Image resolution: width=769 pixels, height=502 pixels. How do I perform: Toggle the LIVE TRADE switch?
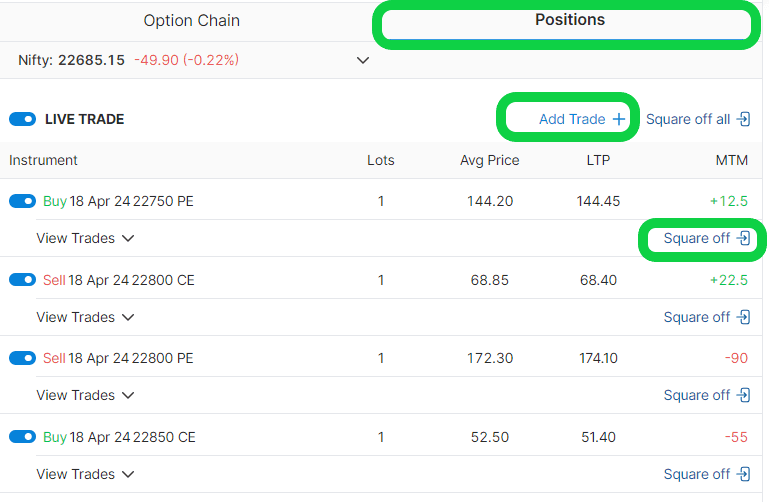coord(22,119)
